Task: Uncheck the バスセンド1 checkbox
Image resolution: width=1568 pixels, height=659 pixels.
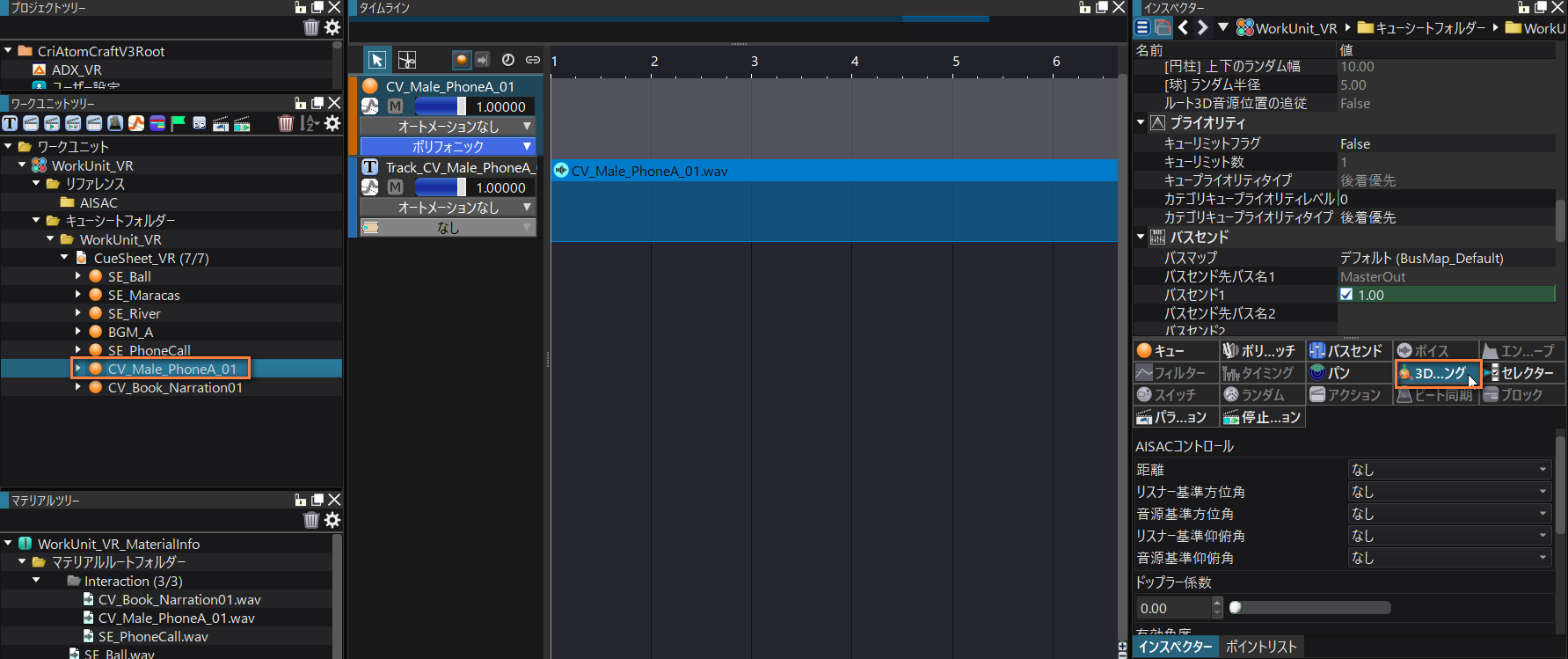Action: [1346, 295]
